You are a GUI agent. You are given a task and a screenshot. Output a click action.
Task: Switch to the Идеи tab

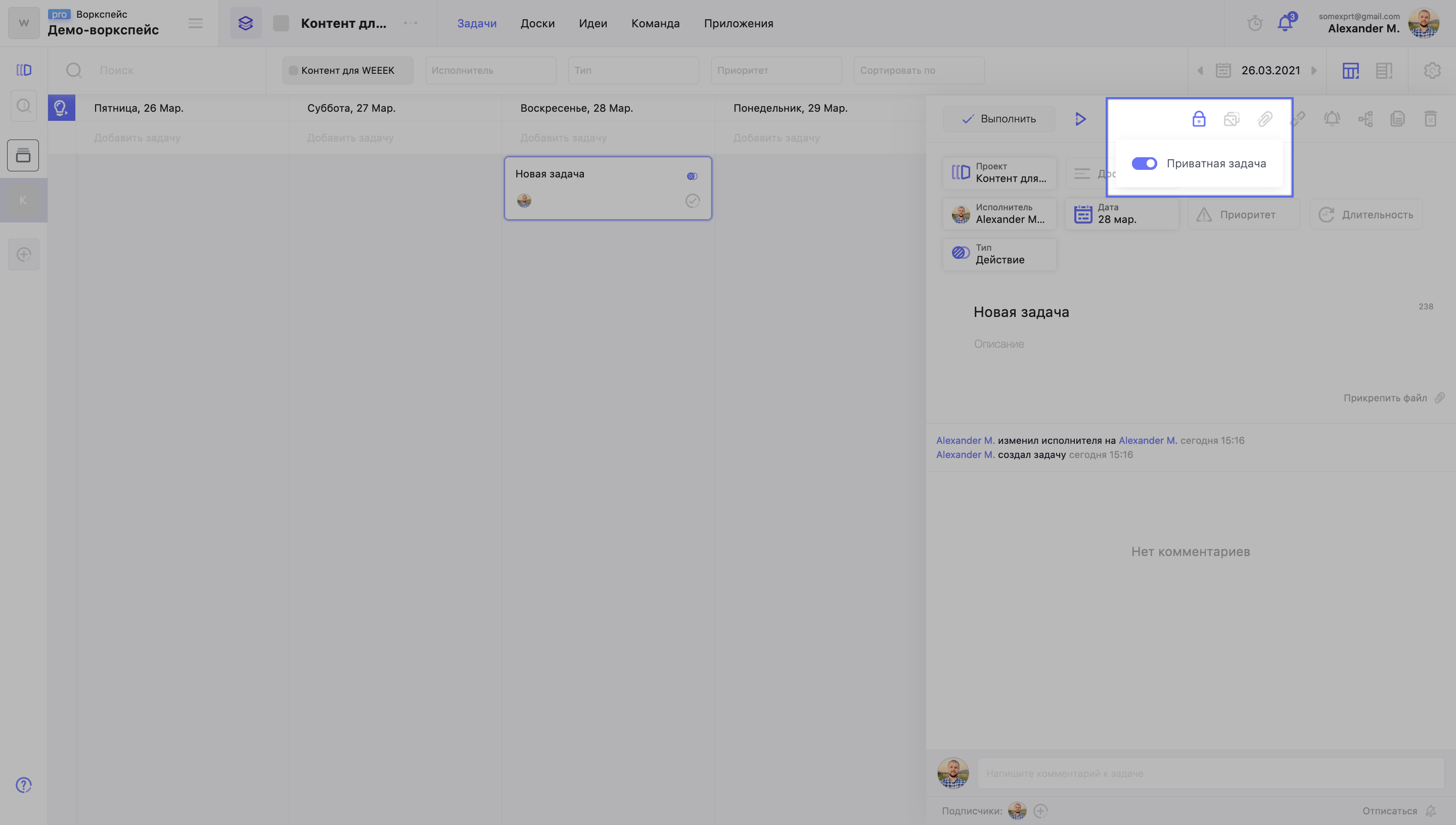(593, 23)
